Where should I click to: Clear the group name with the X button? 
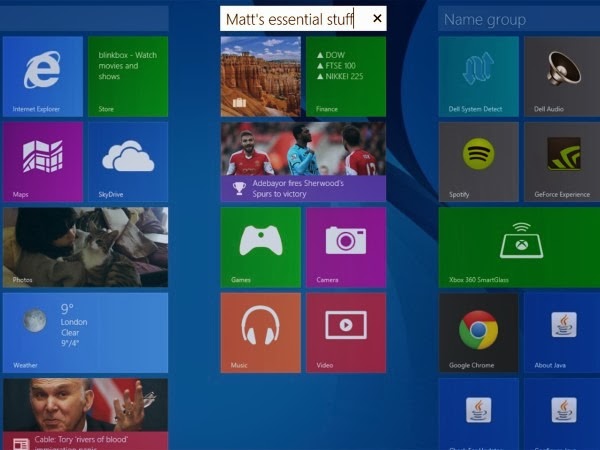pos(377,18)
